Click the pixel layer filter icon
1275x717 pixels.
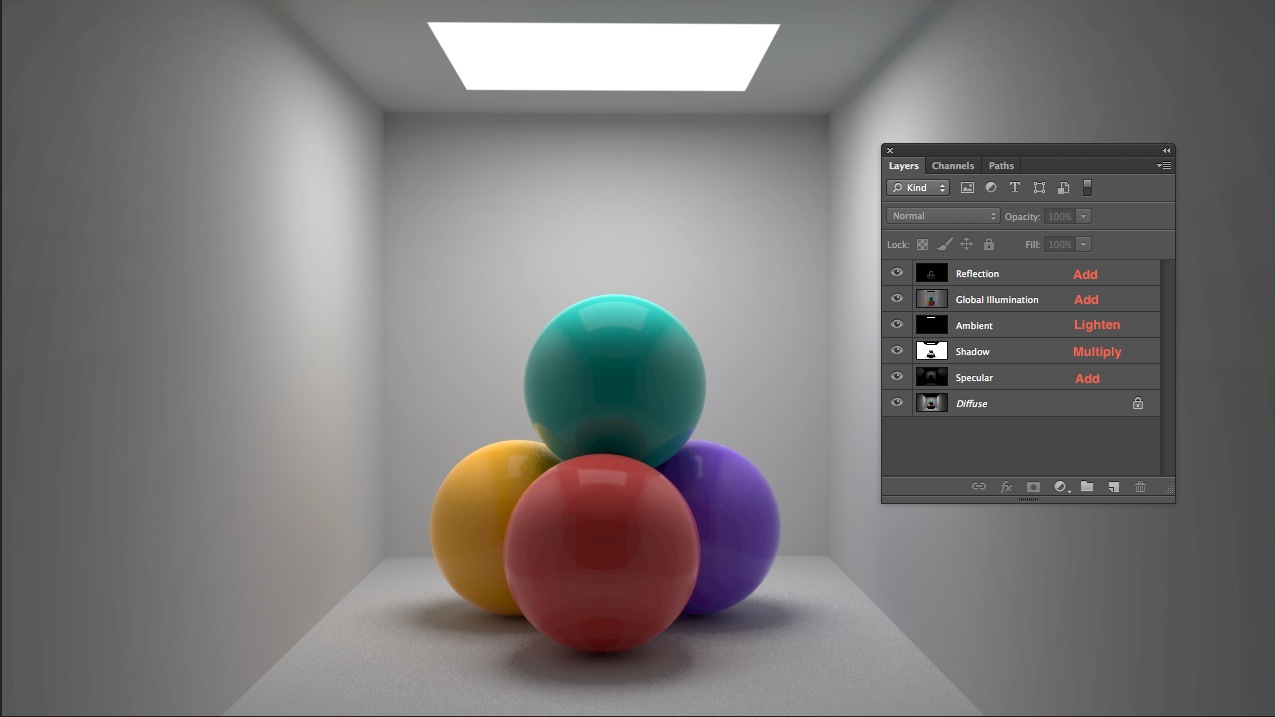(x=967, y=188)
